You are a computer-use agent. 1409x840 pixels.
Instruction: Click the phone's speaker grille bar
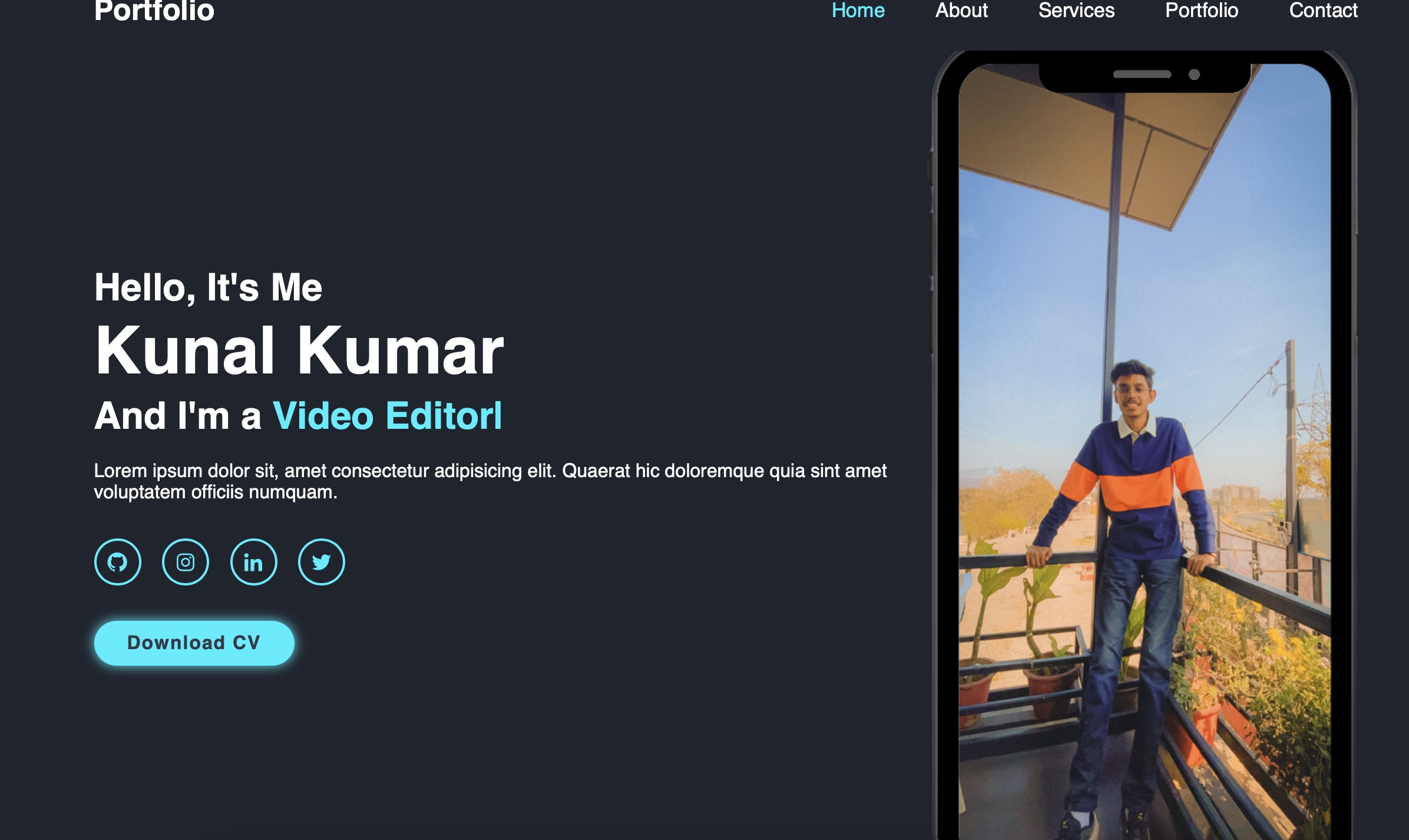(1142, 74)
